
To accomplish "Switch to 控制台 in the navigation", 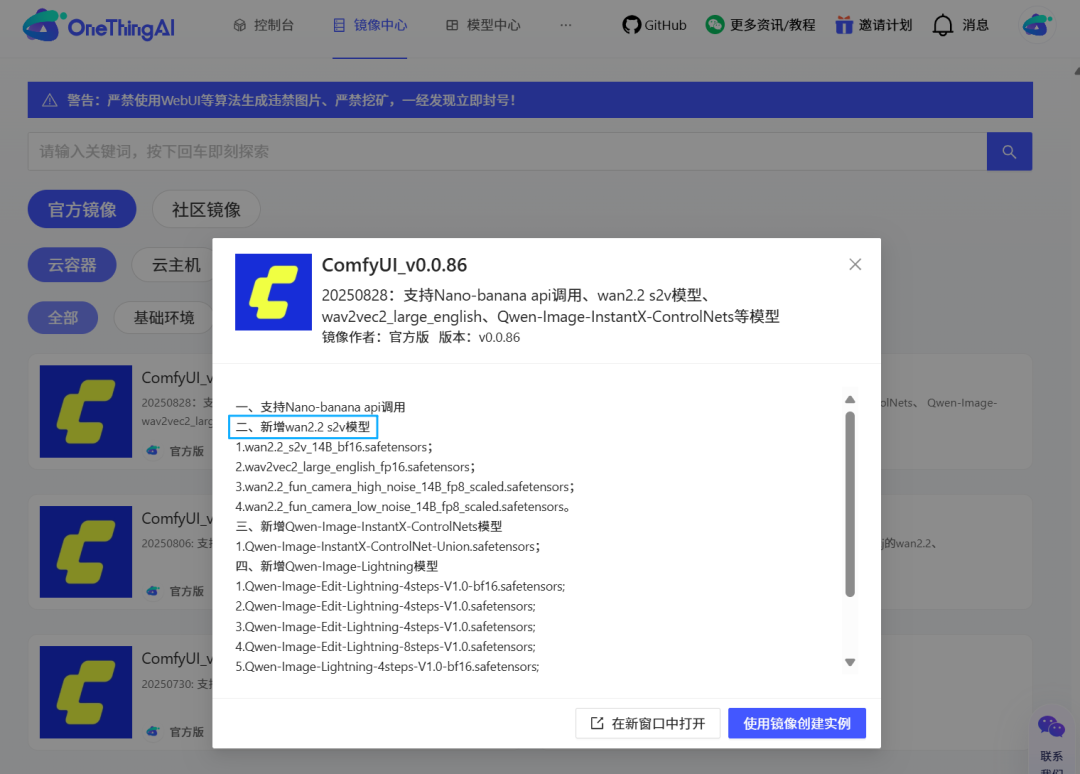I will point(265,25).
